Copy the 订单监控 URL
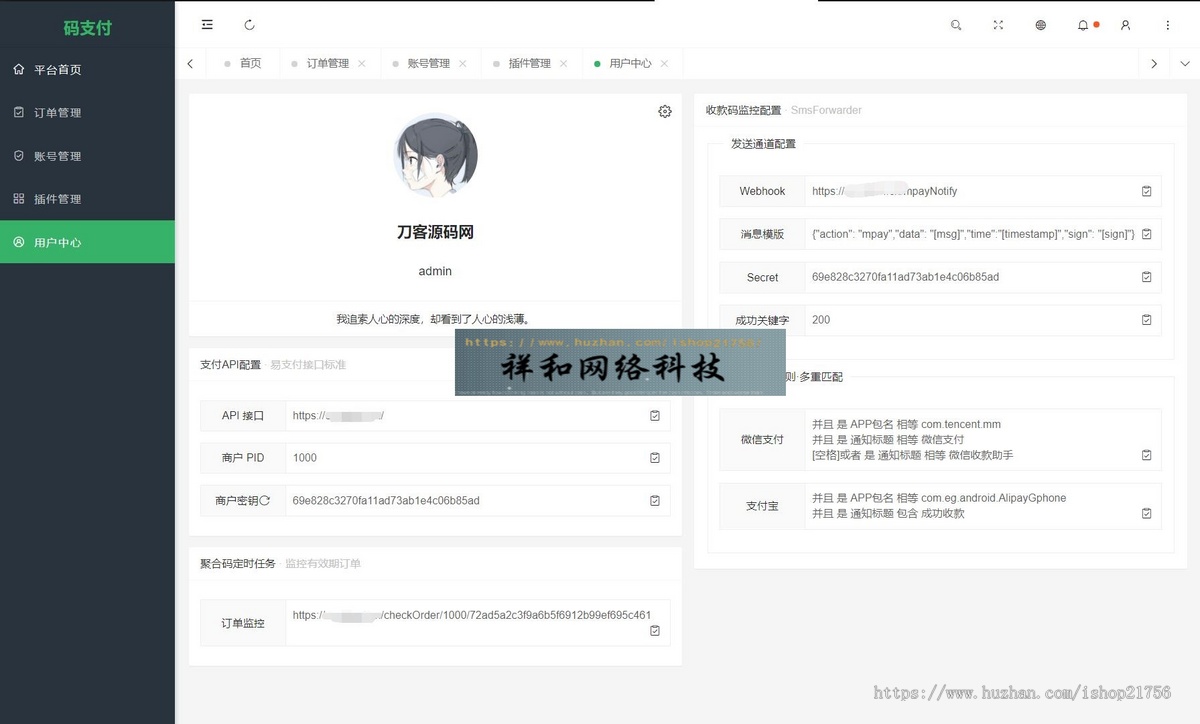 pyautogui.click(x=655, y=630)
